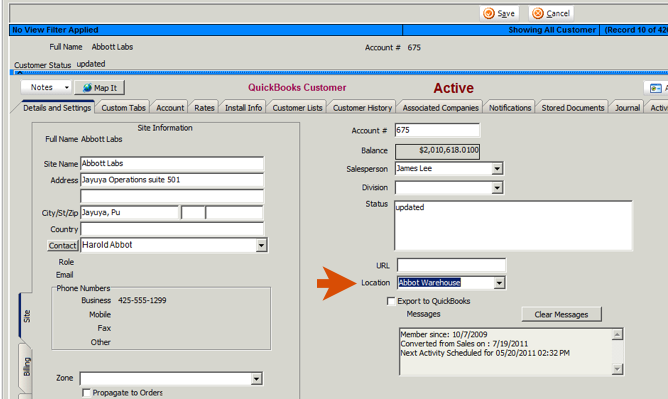Image resolution: width=668 pixels, height=399 pixels.
Task: Click the Country input field
Action: 172,229
